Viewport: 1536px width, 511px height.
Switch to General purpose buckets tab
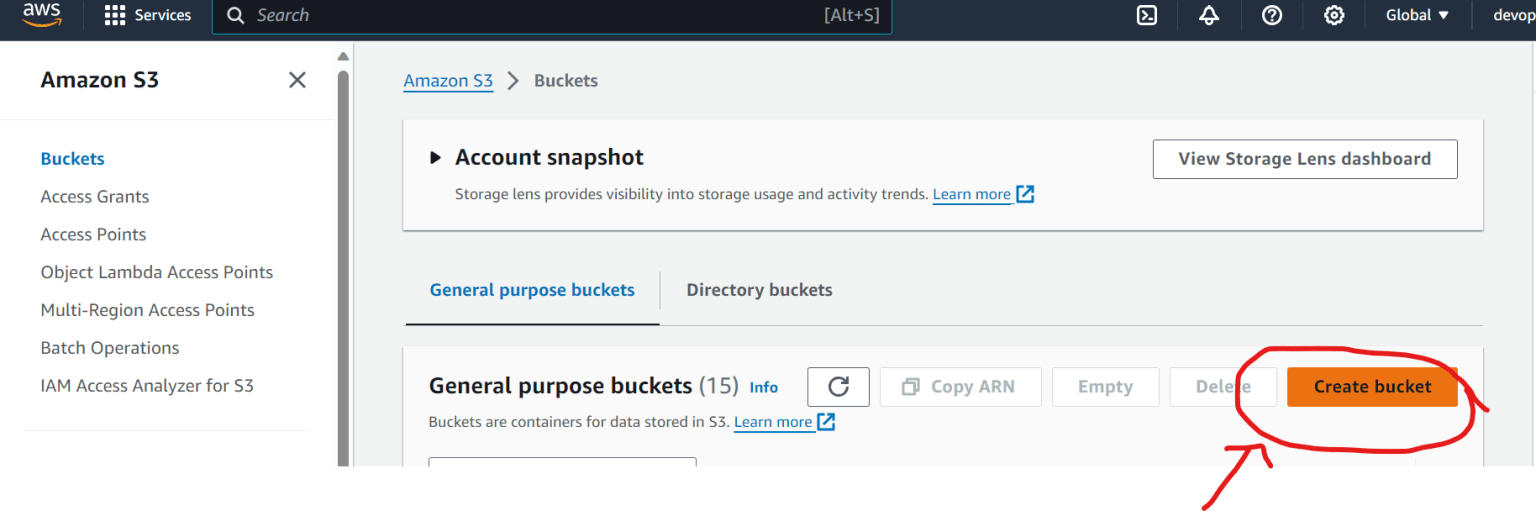click(532, 290)
